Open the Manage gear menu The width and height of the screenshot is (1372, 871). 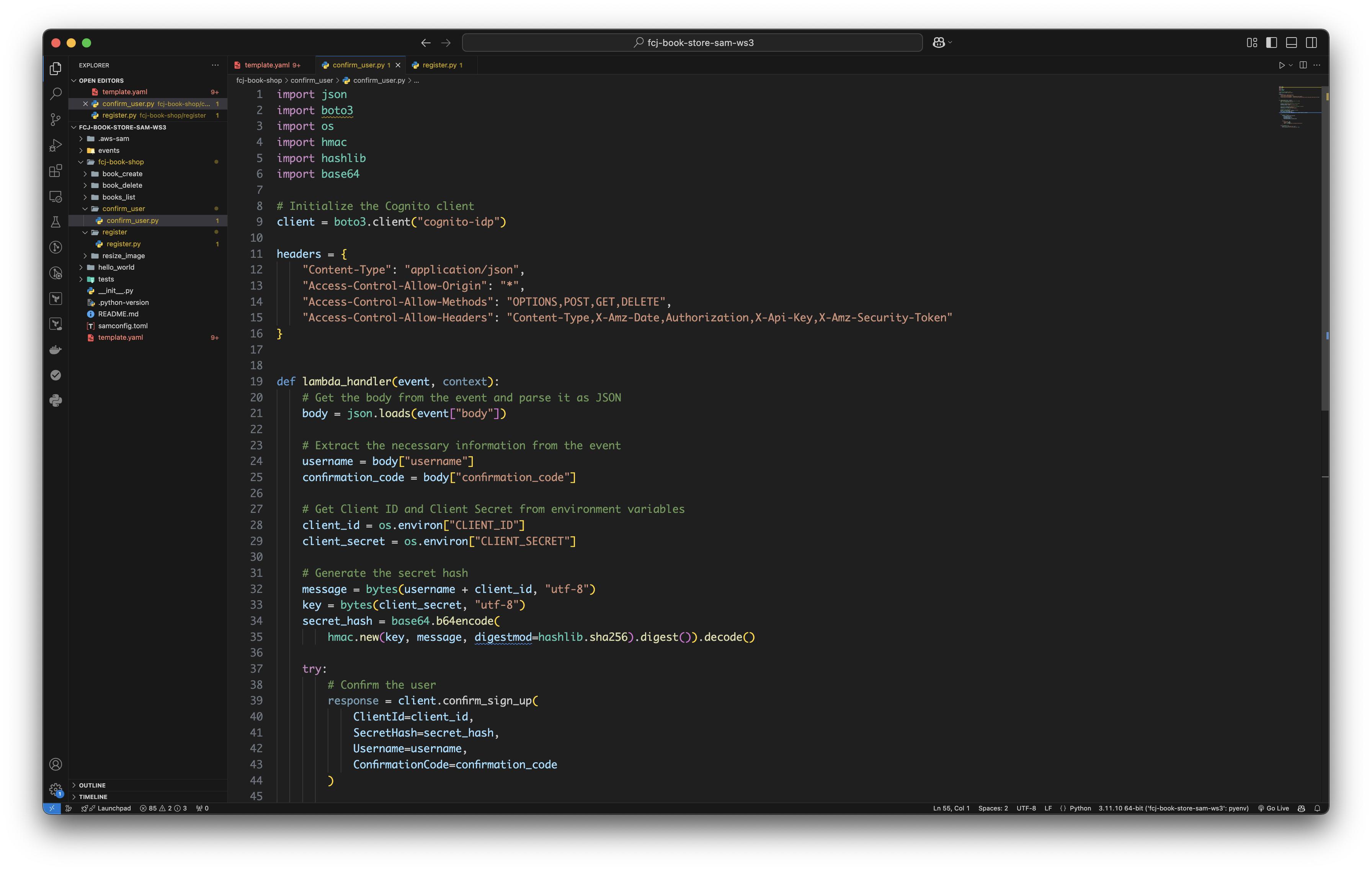[x=55, y=789]
